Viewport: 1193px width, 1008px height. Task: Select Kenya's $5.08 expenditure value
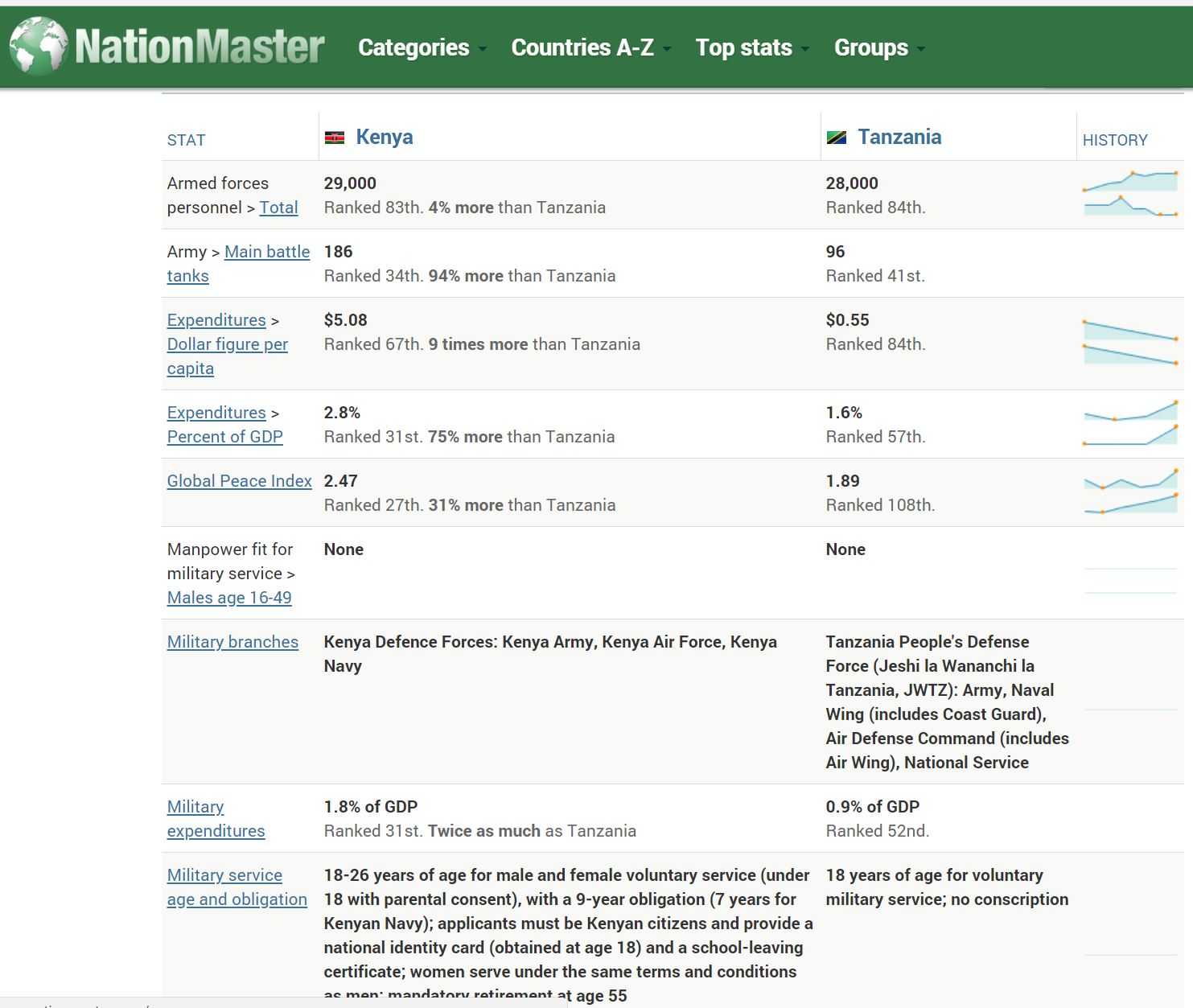tap(345, 320)
